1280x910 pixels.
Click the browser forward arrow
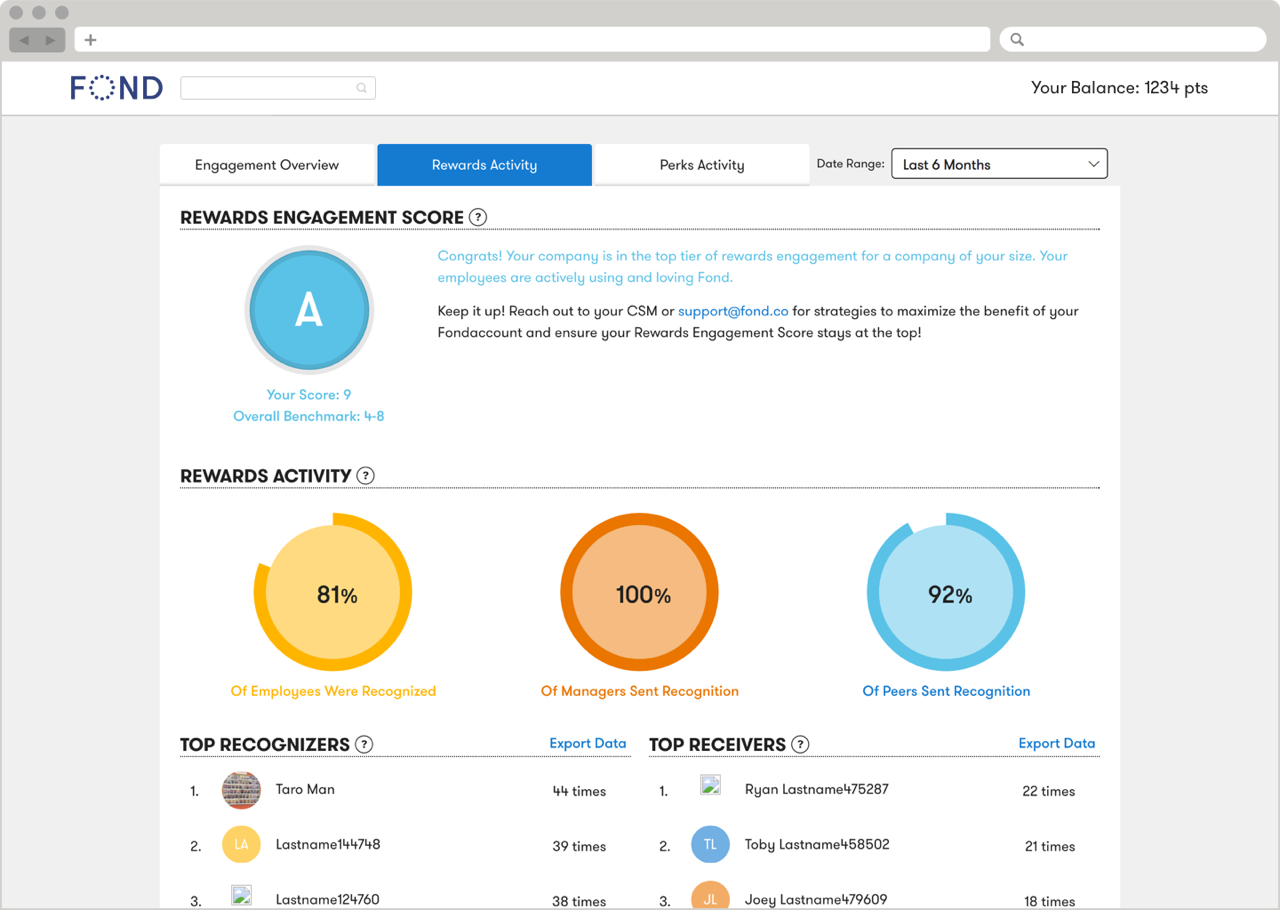tap(50, 40)
